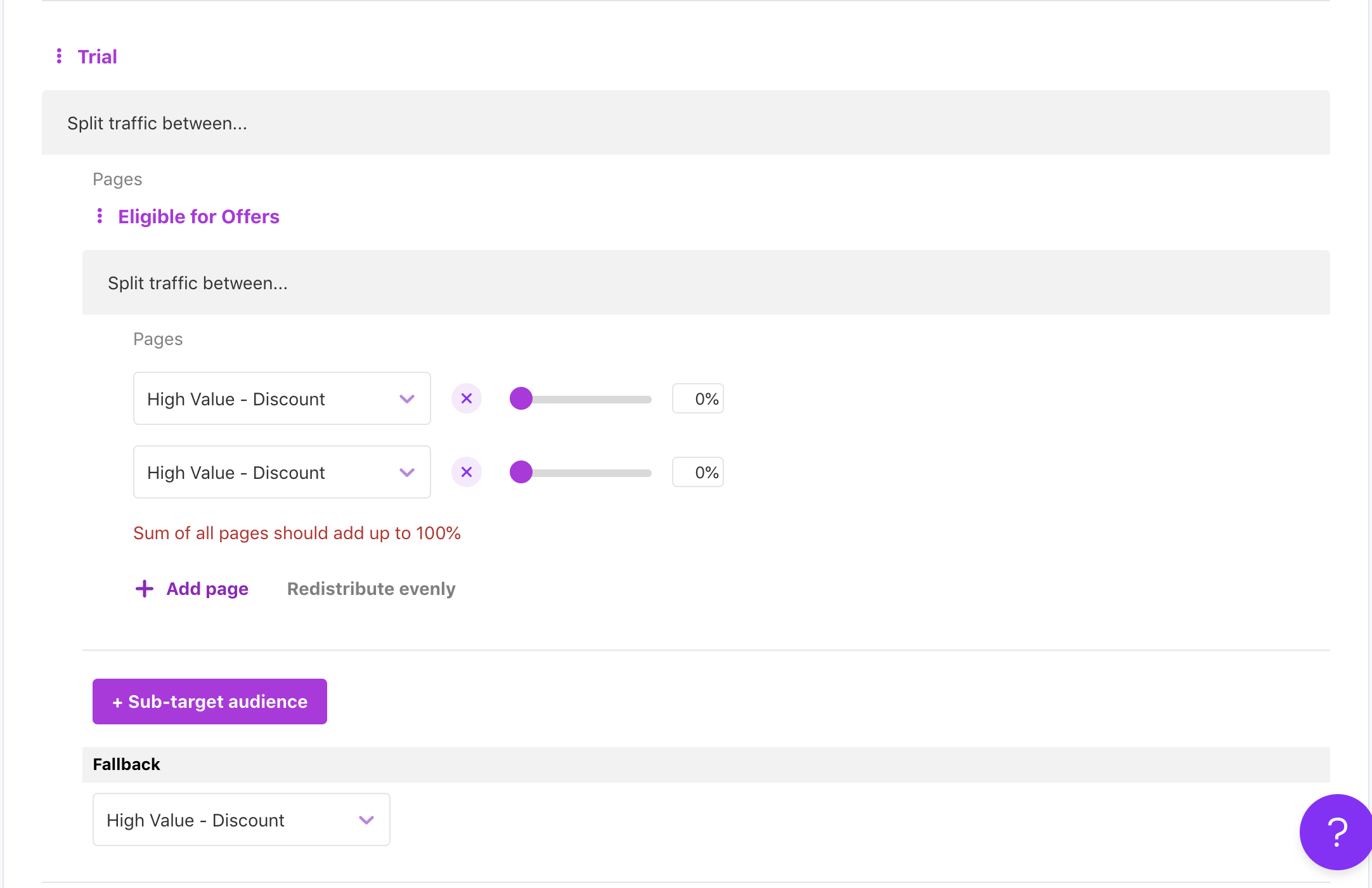The image size is (1372, 888).
Task: Expand the second page dropdown chevron
Action: [x=407, y=473]
